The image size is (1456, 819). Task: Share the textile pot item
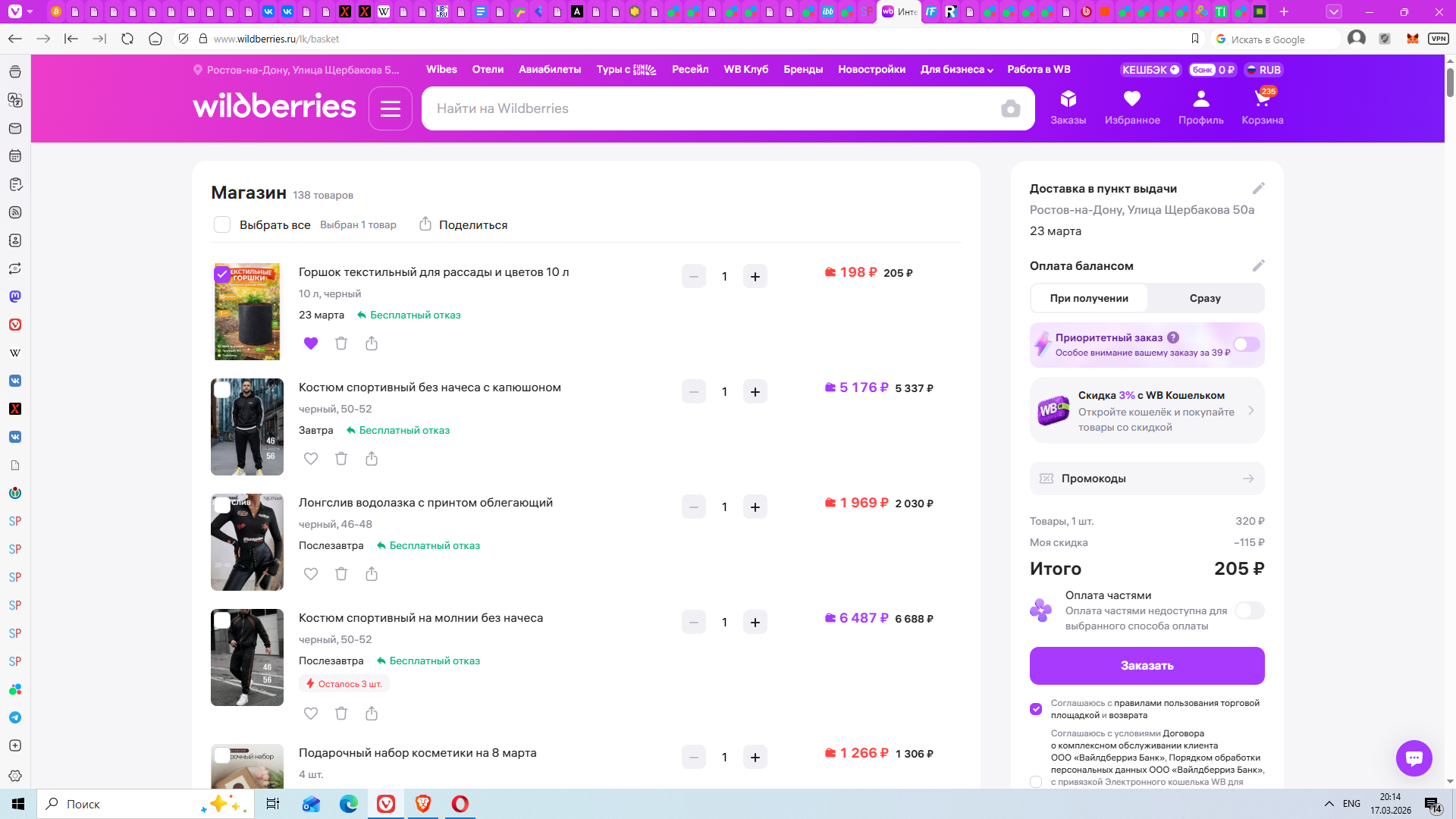pos(372,344)
